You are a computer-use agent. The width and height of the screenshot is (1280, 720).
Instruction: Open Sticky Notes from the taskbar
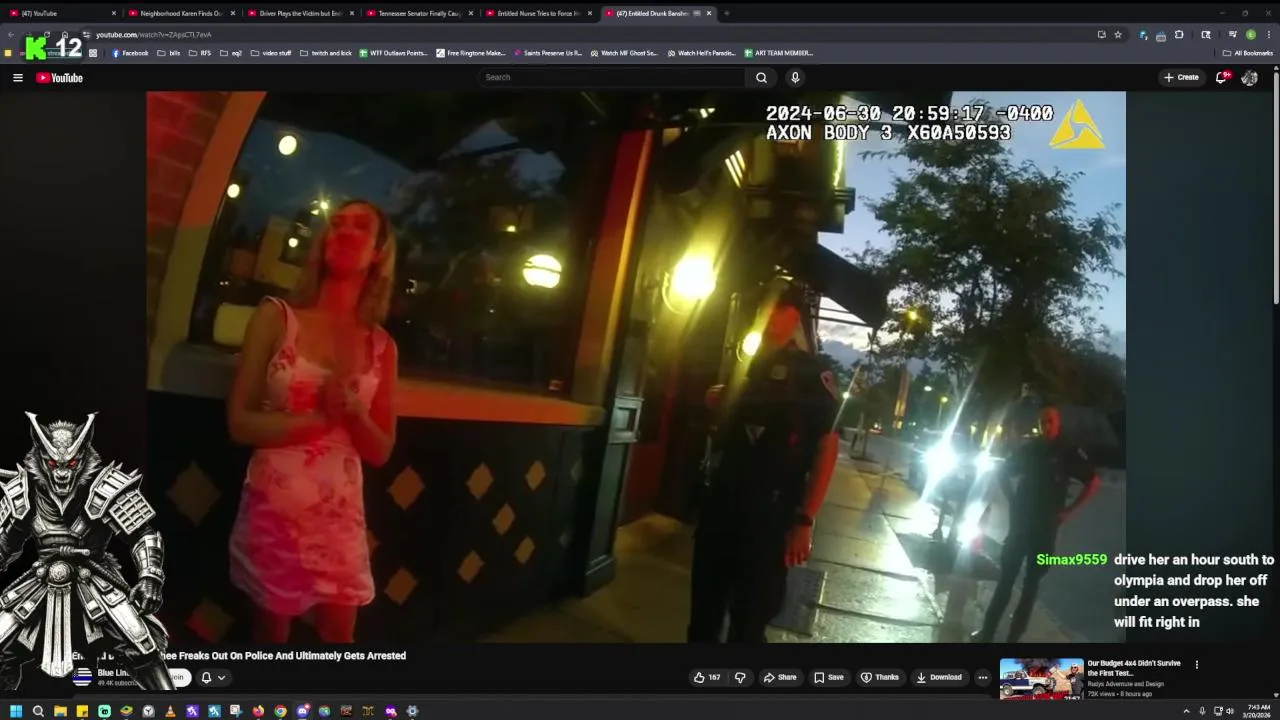coord(82,711)
